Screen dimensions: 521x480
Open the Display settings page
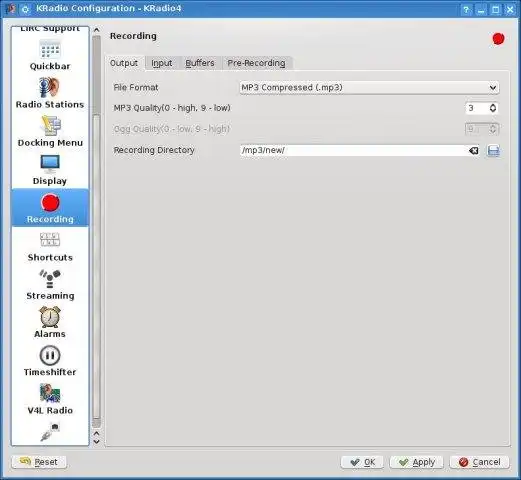coord(50,170)
